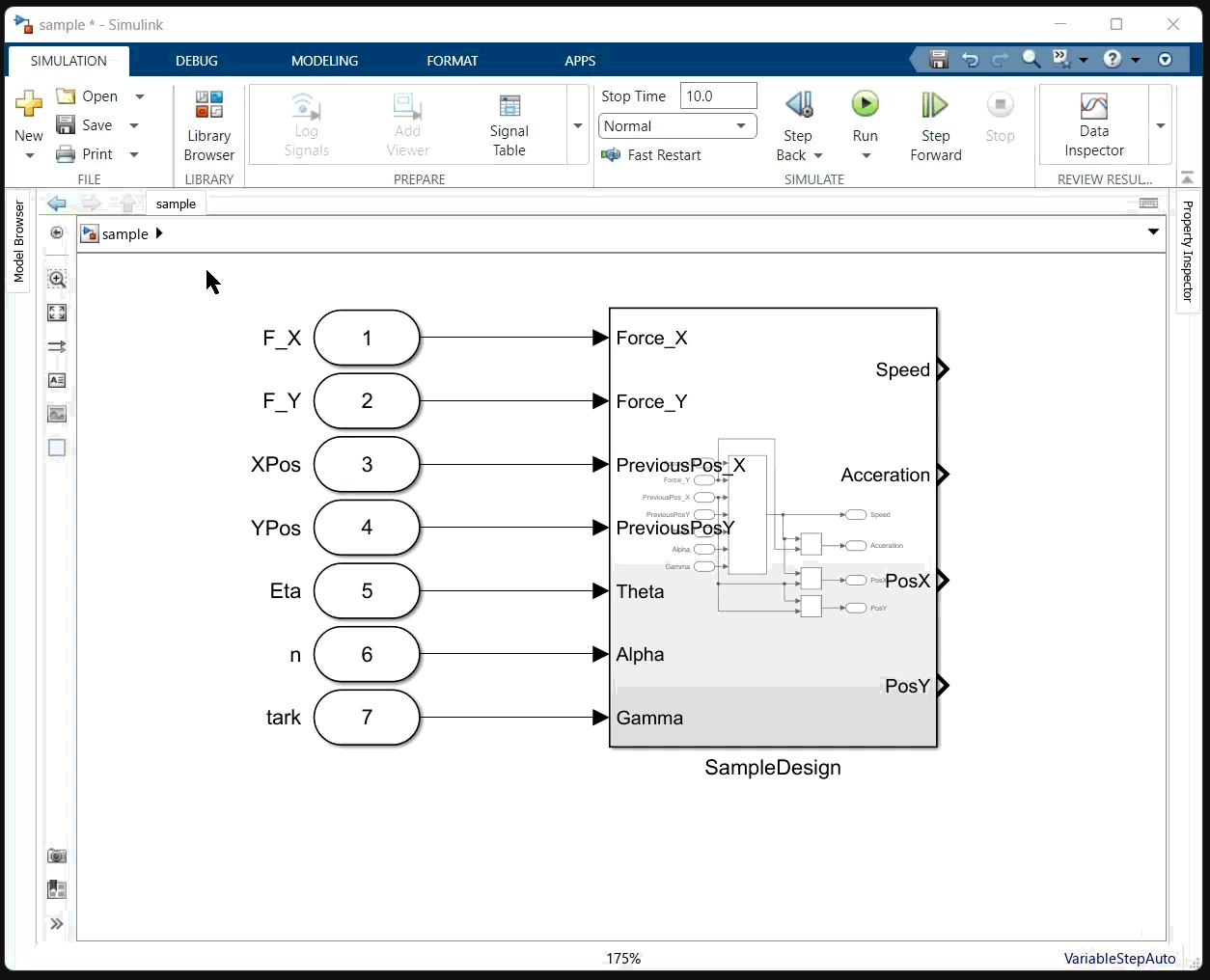This screenshot has width=1210, height=980.
Task: Select inport block 5 labeled Eta
Action: tap(367, 590)
